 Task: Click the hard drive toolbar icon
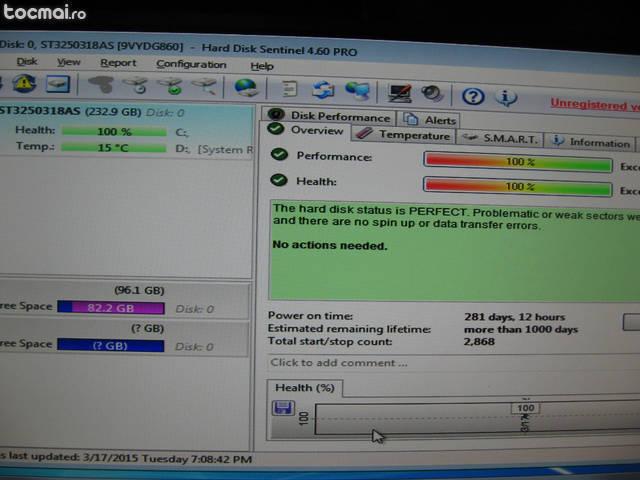(x=58, y=84)
